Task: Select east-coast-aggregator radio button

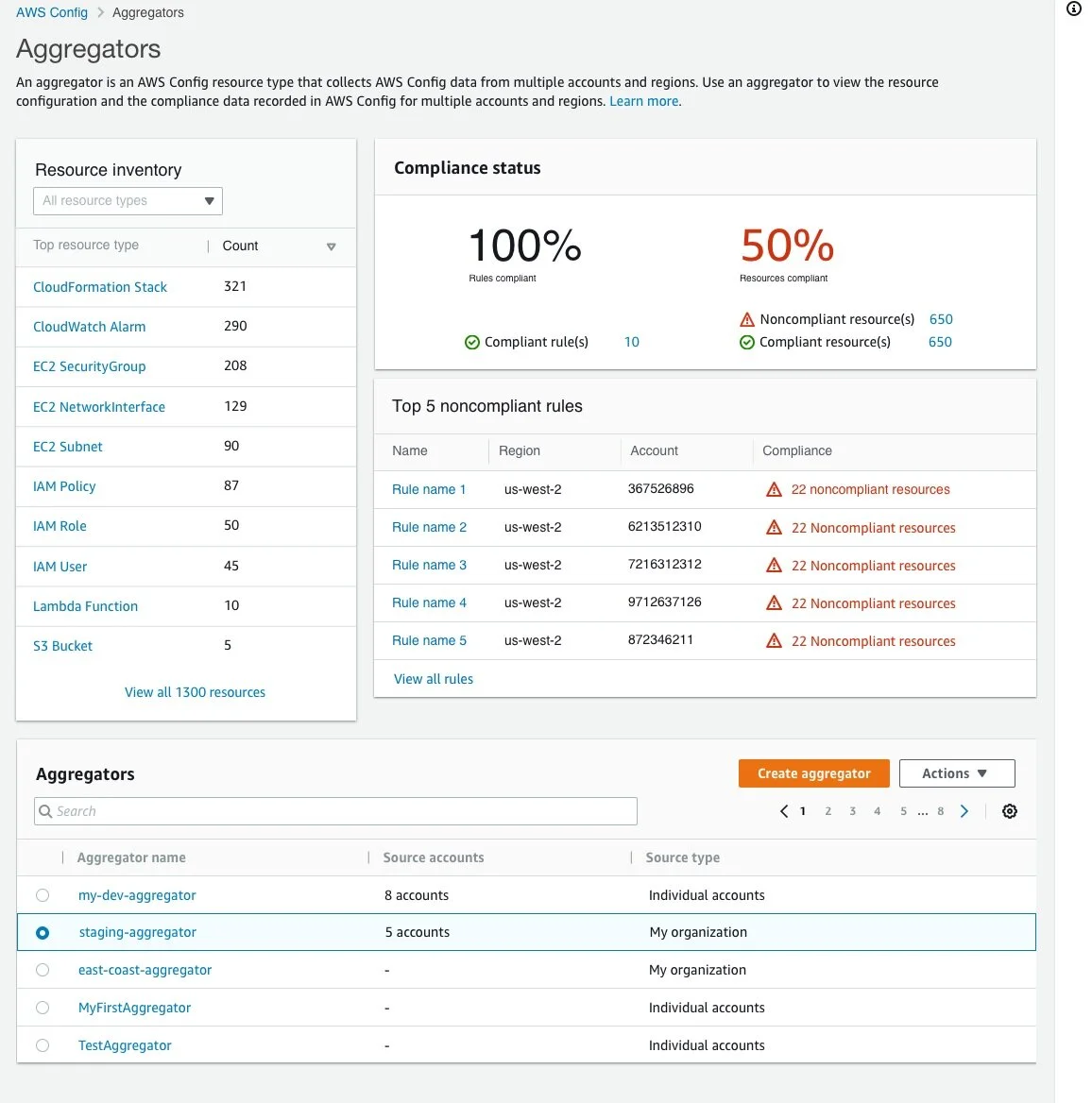Action: [x=43, y=970]
